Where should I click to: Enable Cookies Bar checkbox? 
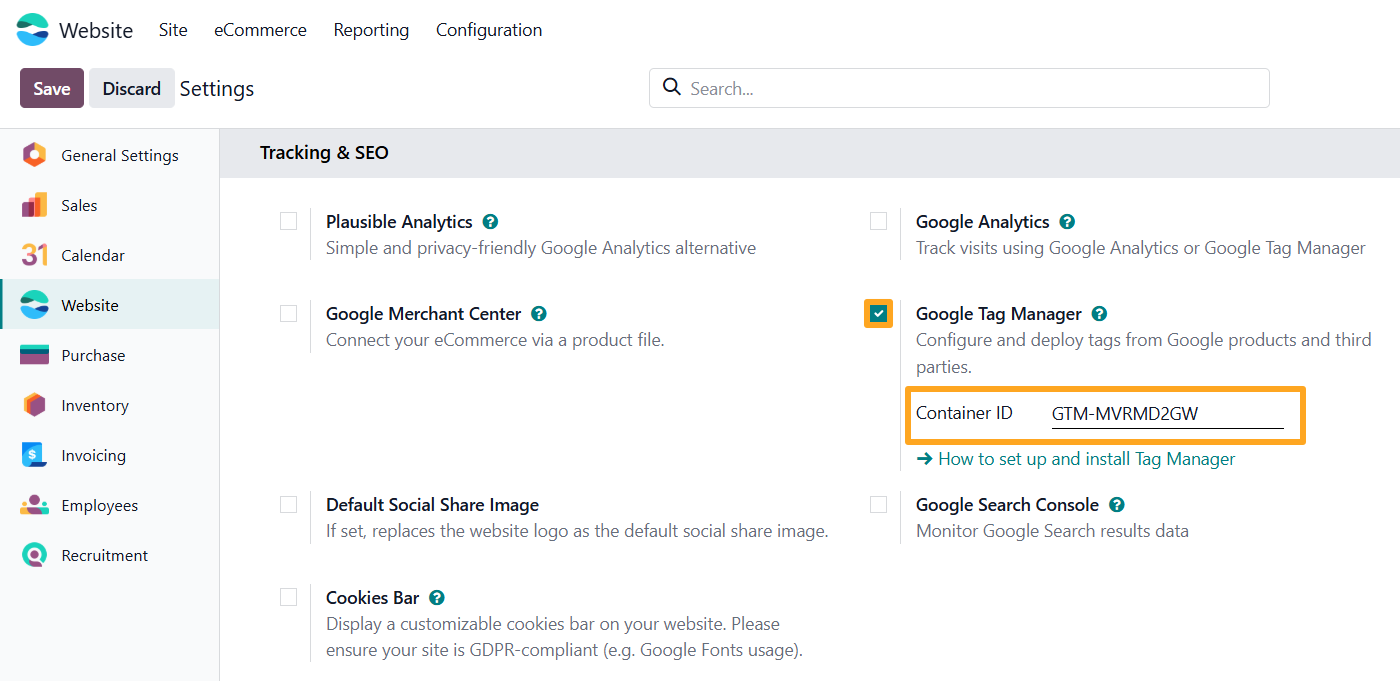pos(289,597)
